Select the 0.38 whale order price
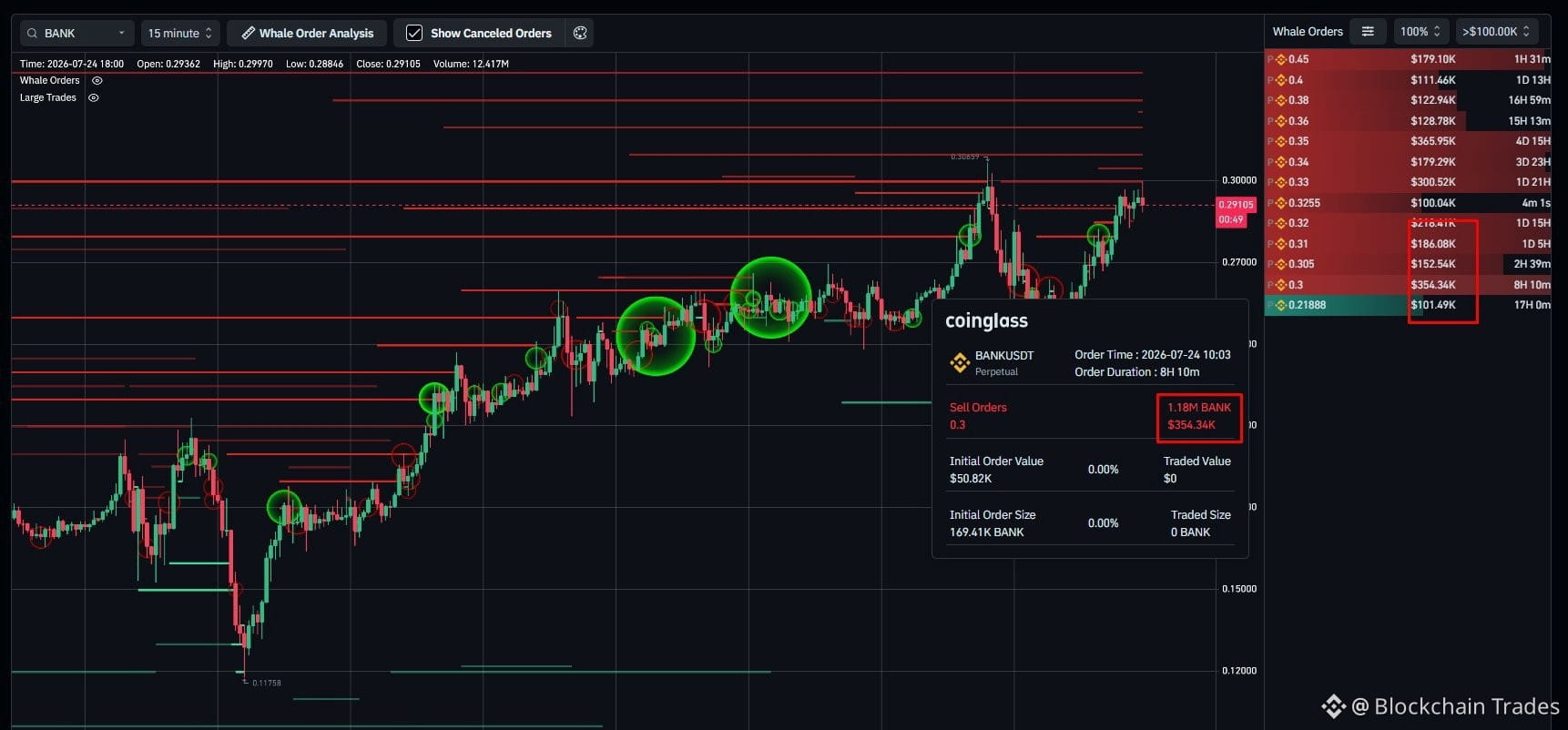 point(1298,100)
